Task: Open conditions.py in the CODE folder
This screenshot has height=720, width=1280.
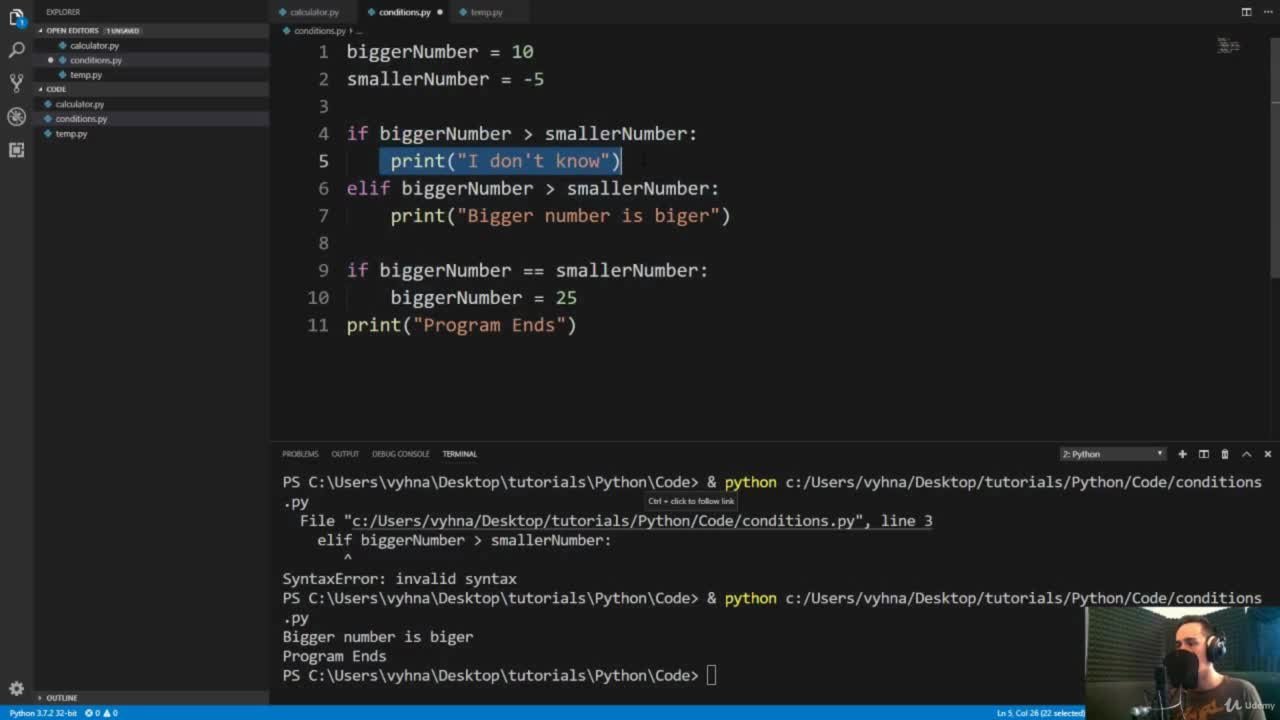Action: coord(152,119)
